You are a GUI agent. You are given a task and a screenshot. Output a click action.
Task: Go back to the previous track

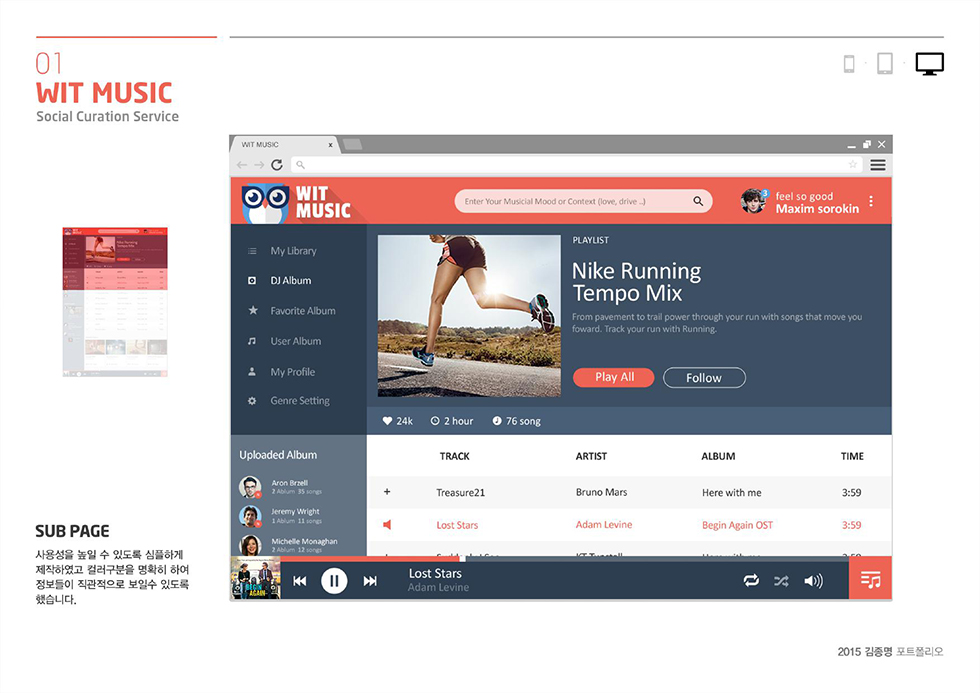tap(299, 581)
